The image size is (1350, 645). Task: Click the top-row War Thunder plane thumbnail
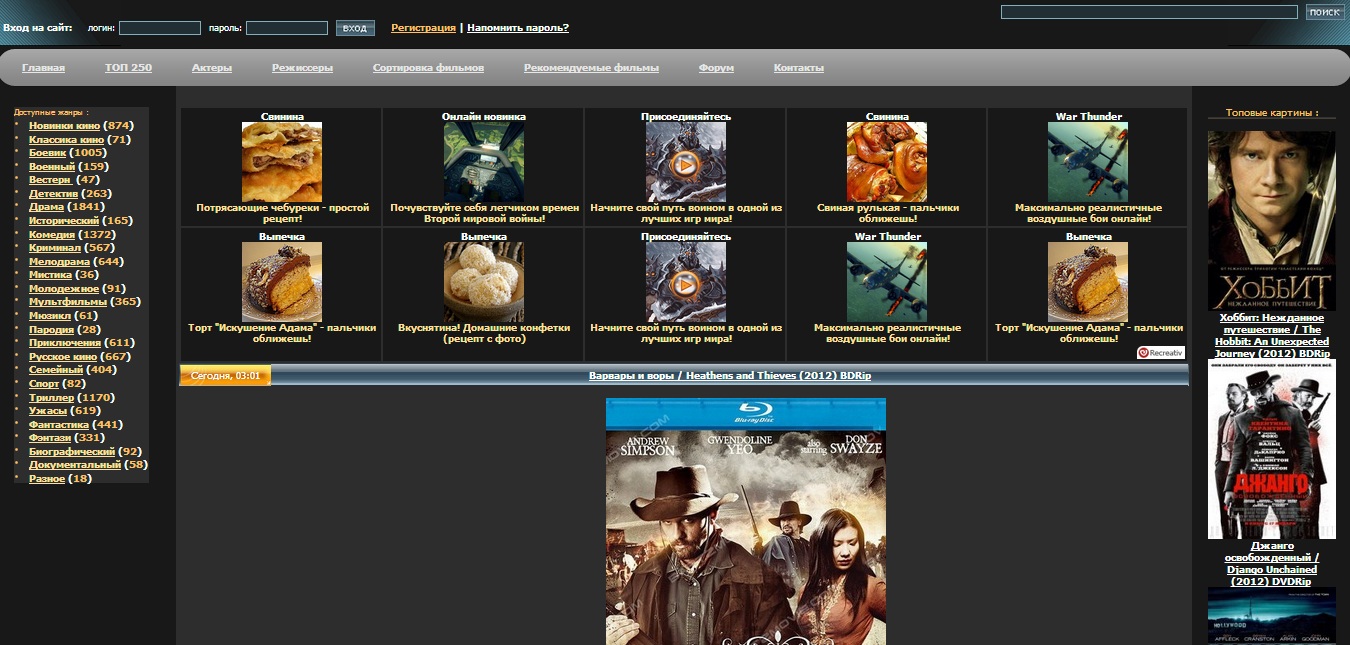click(1088, 162)
